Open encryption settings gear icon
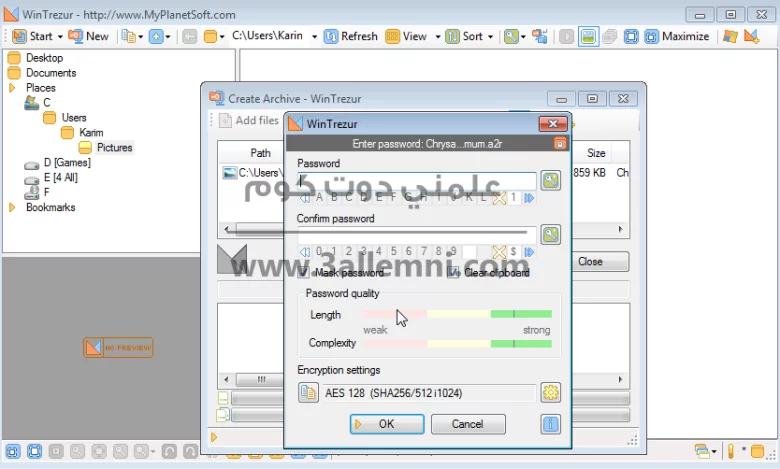 [x=550, y=393]
